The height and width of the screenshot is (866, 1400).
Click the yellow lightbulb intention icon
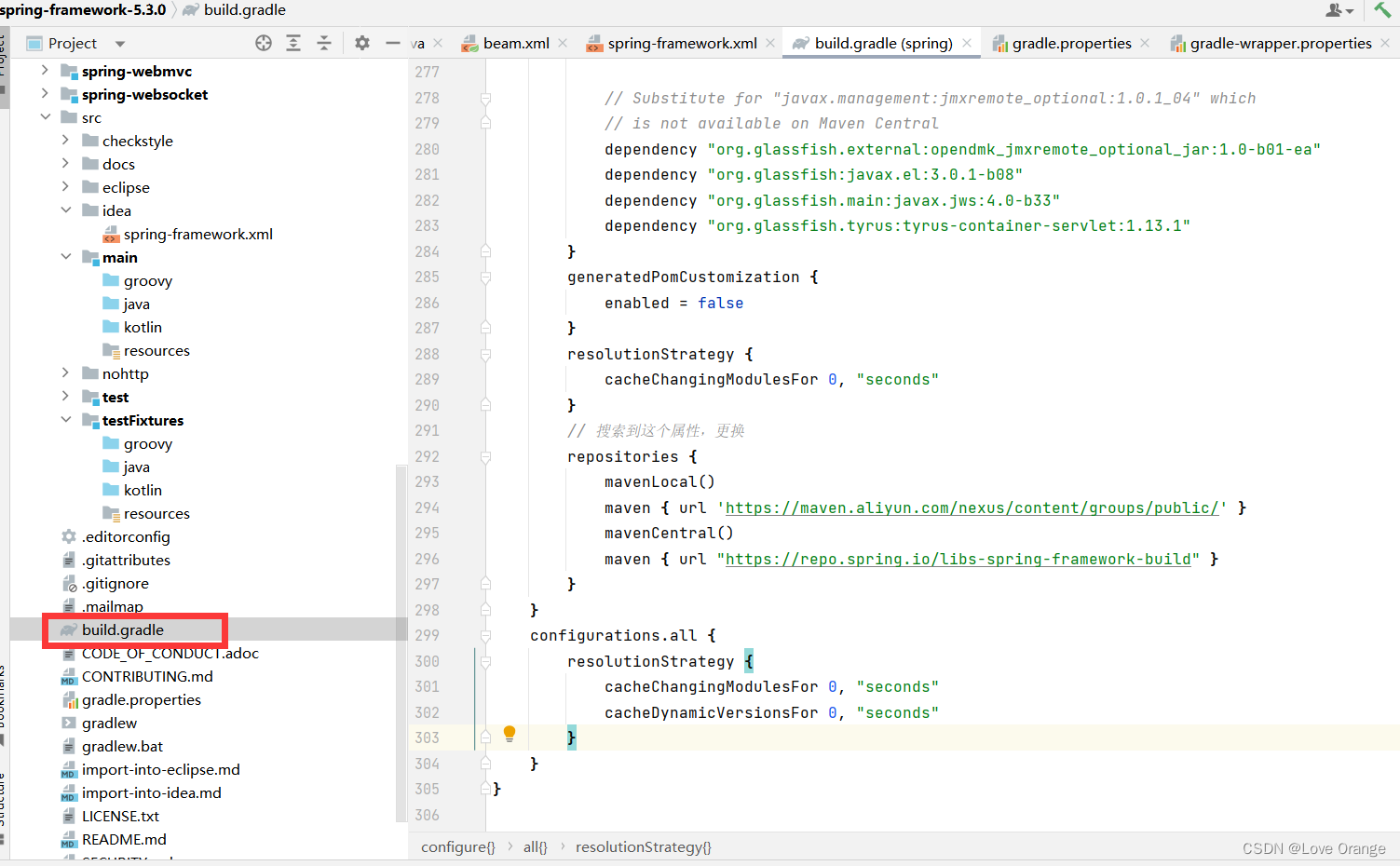coord(510,733)
